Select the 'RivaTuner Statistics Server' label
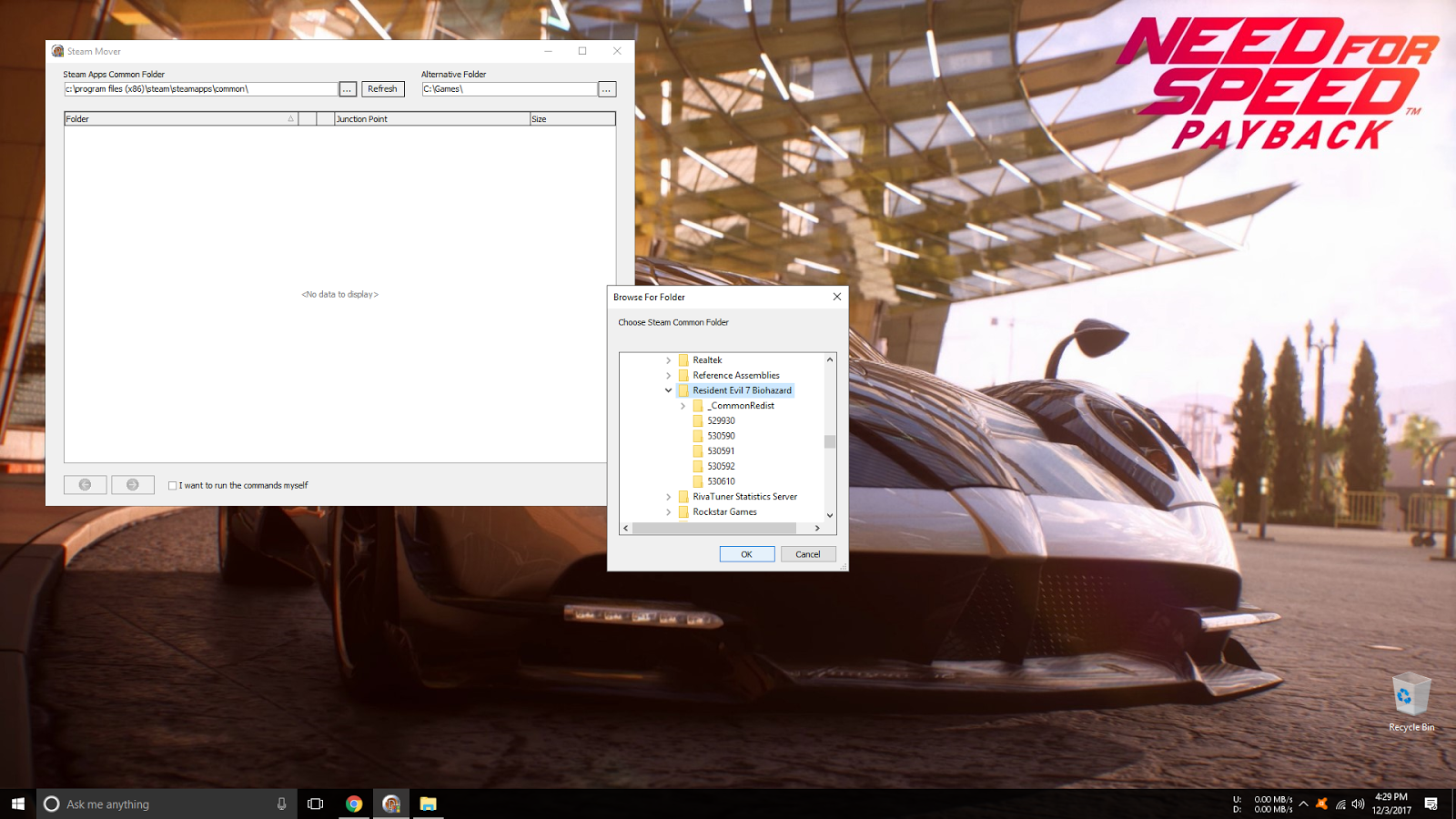 [x=745, y=497]
